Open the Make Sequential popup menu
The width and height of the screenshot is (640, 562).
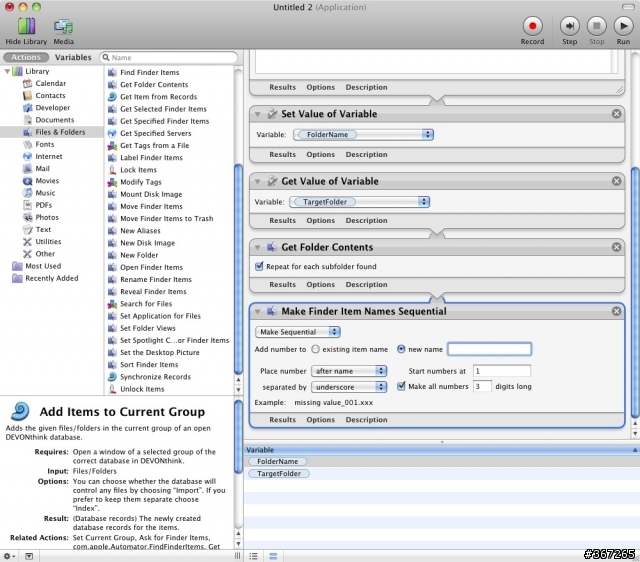[298, 332]
